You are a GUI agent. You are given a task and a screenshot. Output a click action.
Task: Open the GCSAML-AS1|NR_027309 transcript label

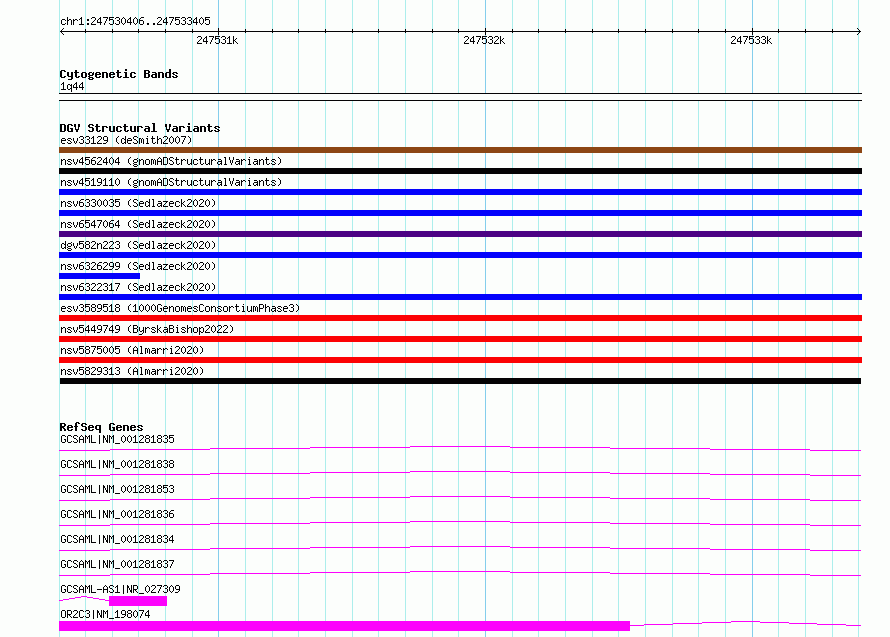[120, 589]
